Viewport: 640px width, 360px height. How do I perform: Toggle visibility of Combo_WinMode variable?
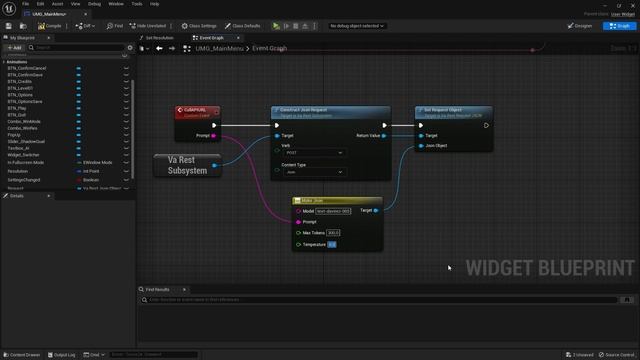[x=126, y=122]
